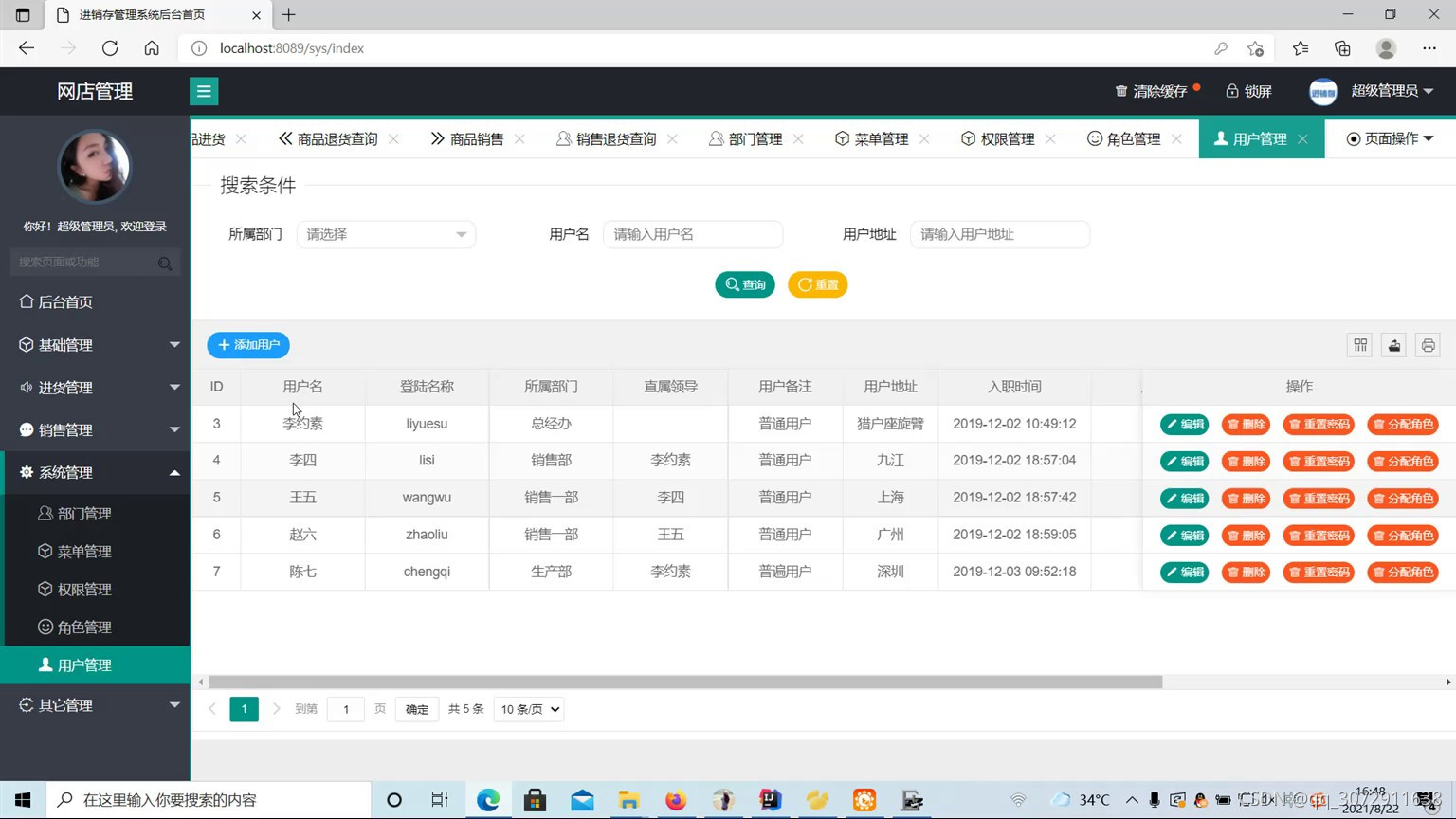Delete user 李四 with 删除

click(x=1246, y=461)
